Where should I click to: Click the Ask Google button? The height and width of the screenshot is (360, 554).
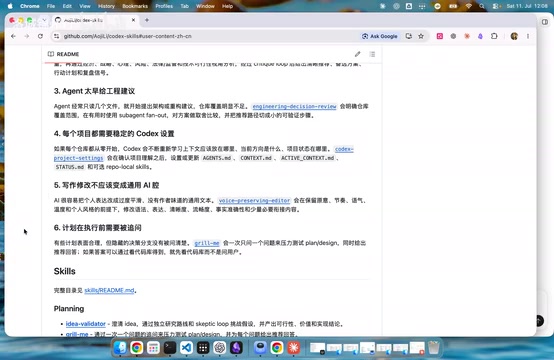[x=380, y=36]
